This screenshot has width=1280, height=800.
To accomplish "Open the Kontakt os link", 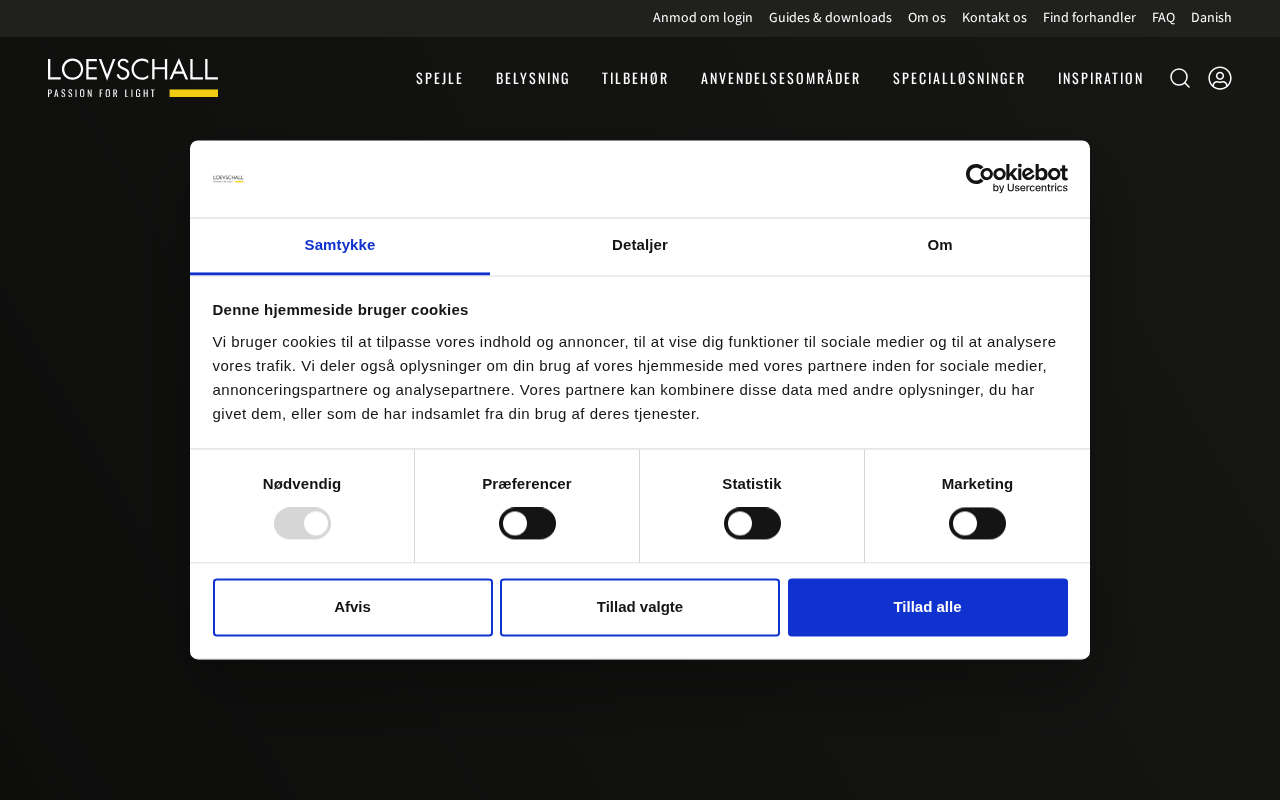I will pyautogui.click(x=994, y=17).
